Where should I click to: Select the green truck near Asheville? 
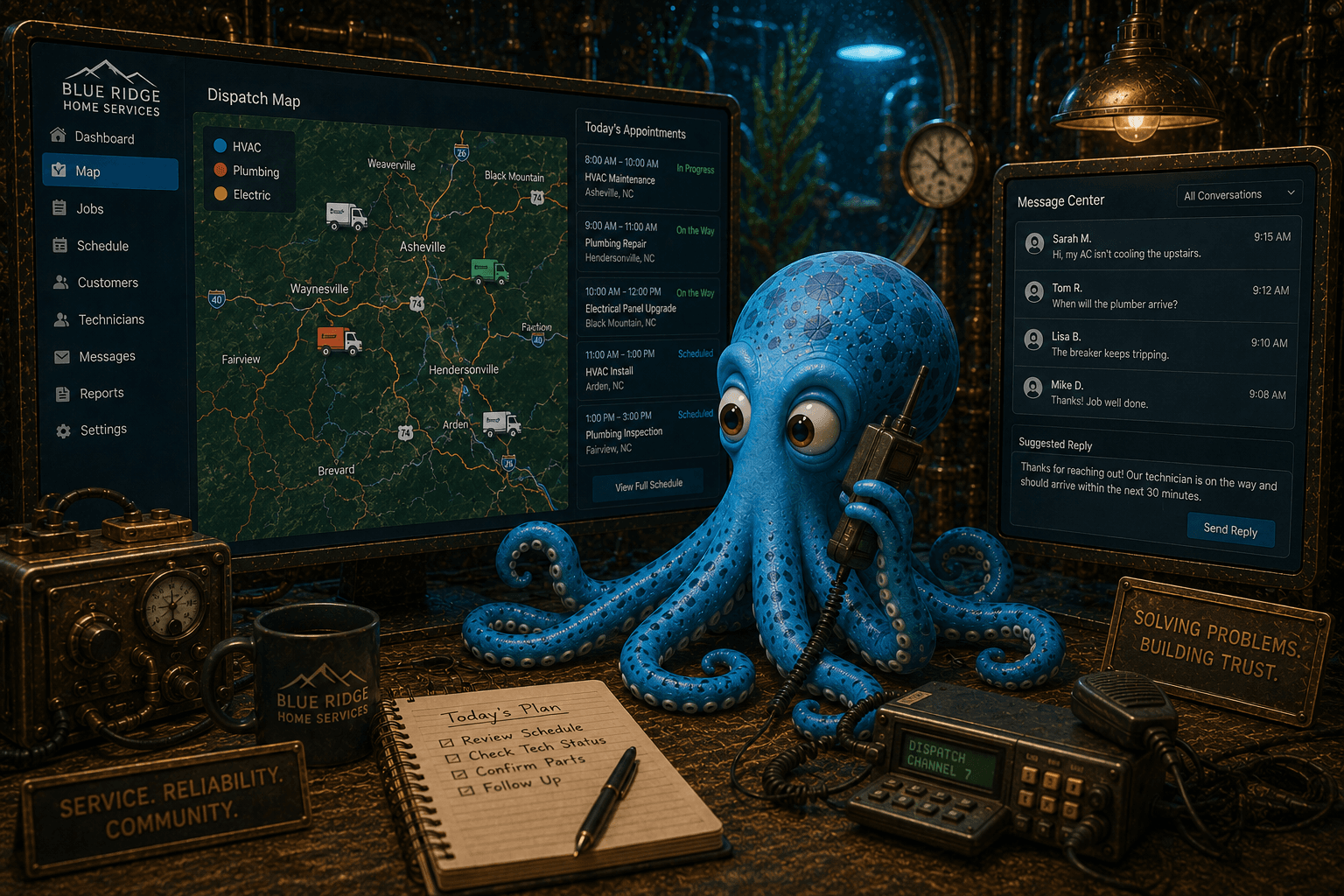coord(489,271)
